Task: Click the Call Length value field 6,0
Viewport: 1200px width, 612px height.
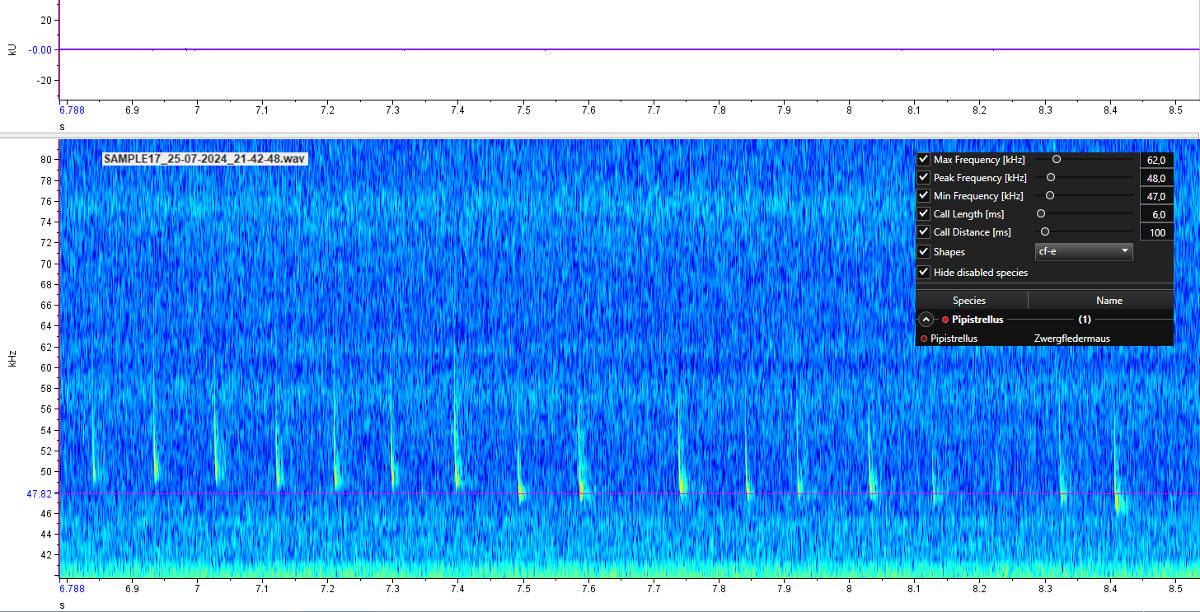Action: pos(1155,214)
